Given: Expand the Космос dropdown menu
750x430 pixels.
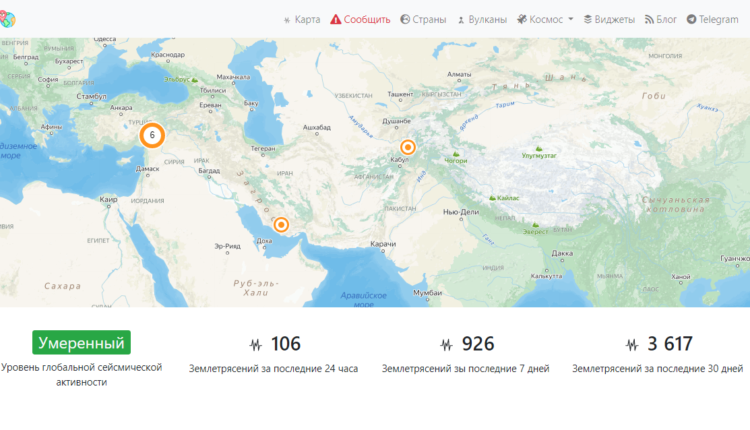Looking at the screenshot, I should click(x=546, y=19).
